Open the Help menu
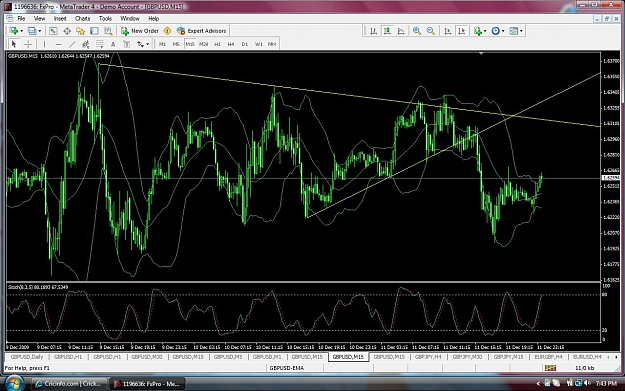 point(153,19)
